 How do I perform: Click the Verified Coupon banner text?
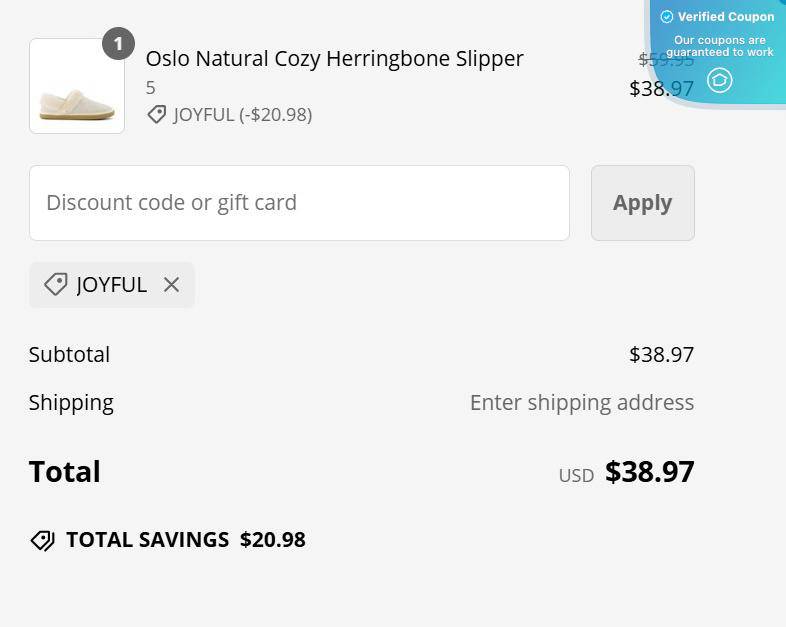coord(726,17)
